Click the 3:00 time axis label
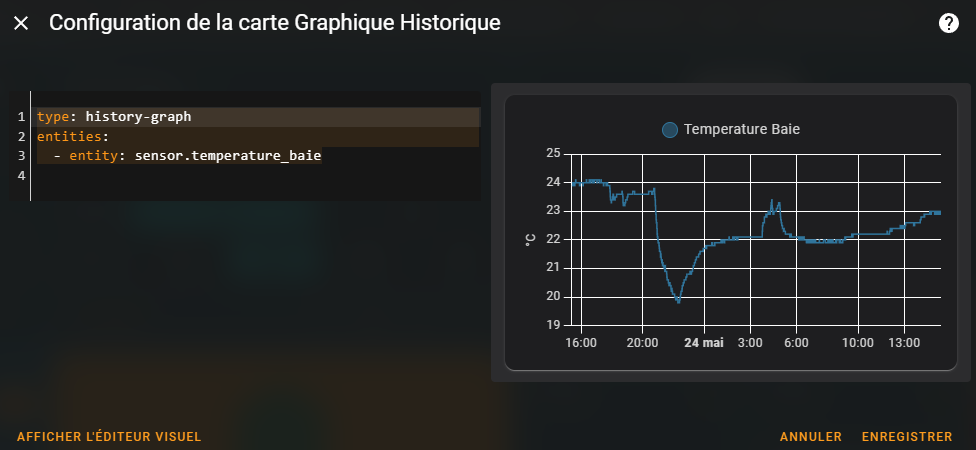Screen dimensions: 976x450 tap(750, 343)
